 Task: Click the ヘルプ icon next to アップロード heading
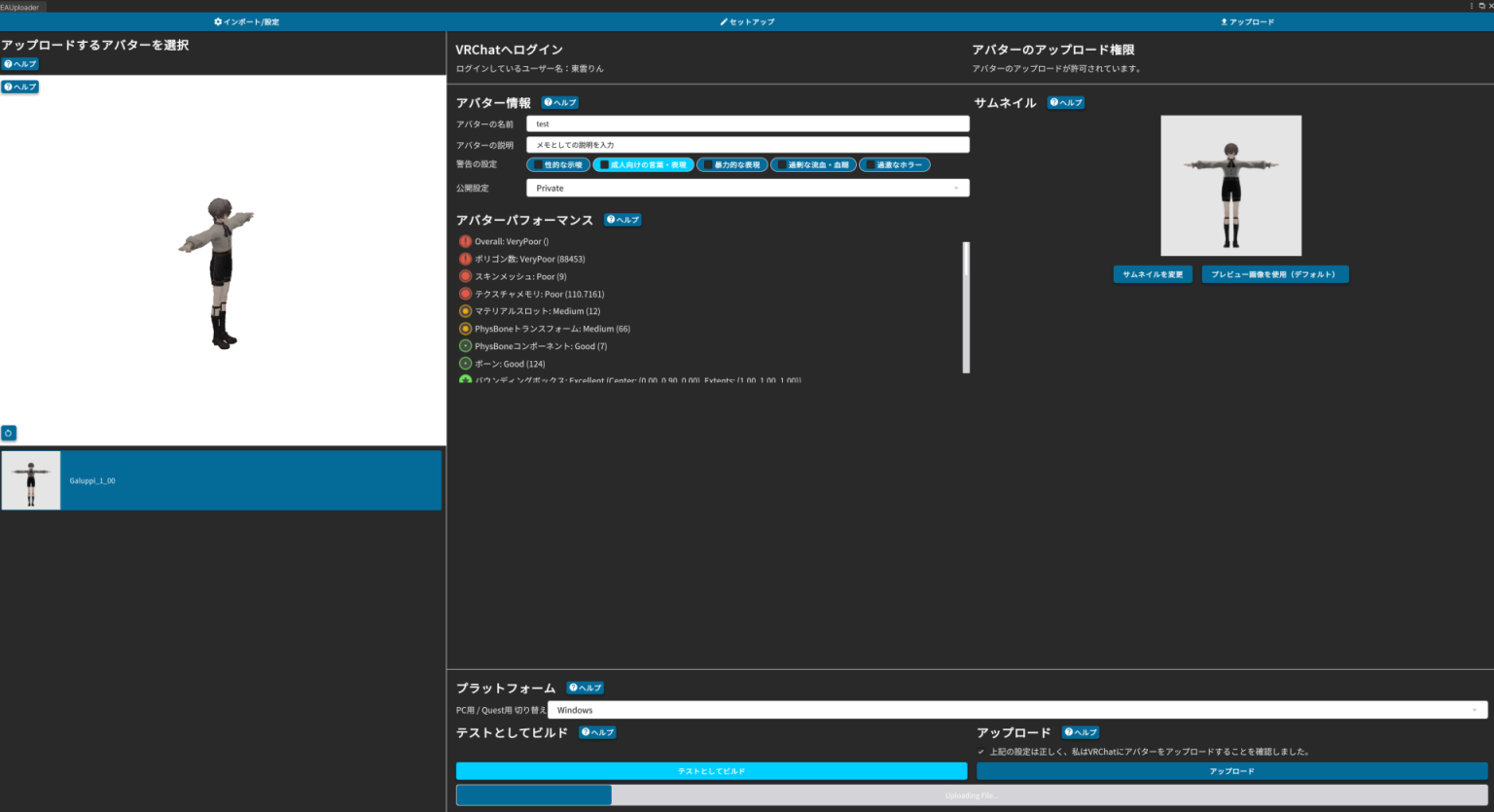1080,732
